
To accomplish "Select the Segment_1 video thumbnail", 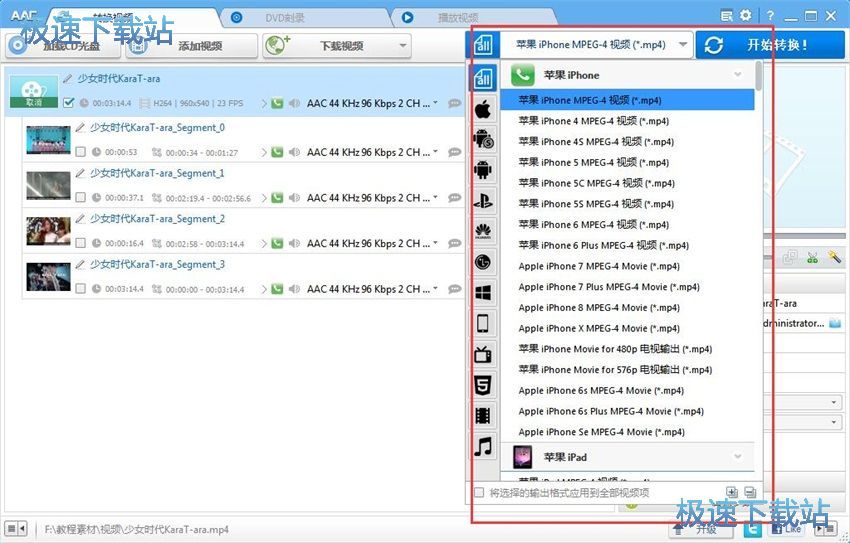I will point(48,186).
